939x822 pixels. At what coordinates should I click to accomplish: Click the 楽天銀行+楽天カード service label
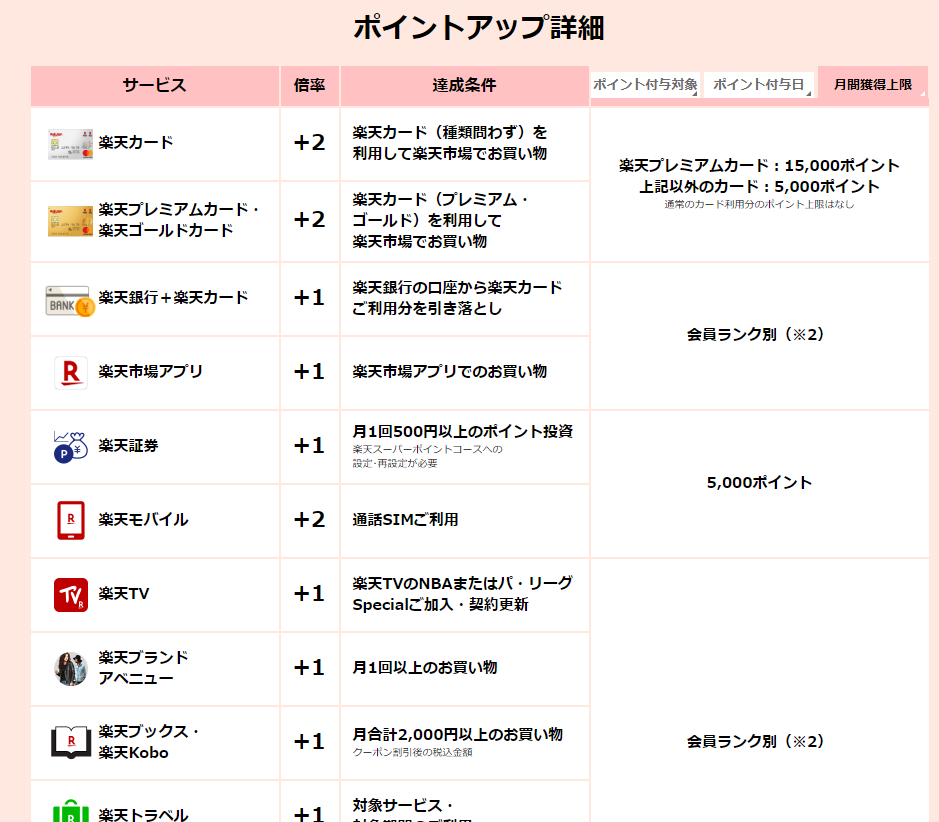pos(173,298)
